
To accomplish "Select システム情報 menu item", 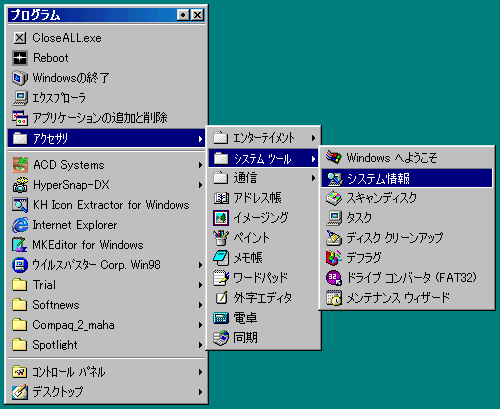I will point(407,178).
